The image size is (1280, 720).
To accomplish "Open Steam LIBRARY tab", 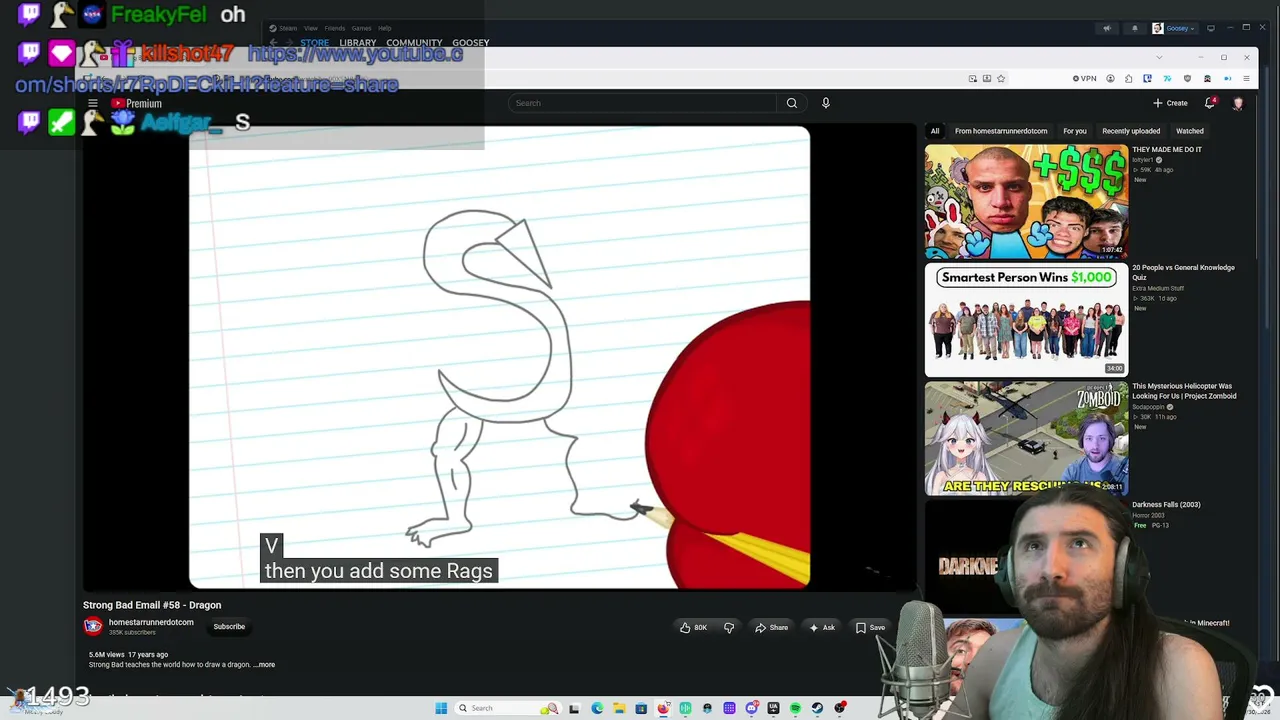I will (x=357, y=43).
